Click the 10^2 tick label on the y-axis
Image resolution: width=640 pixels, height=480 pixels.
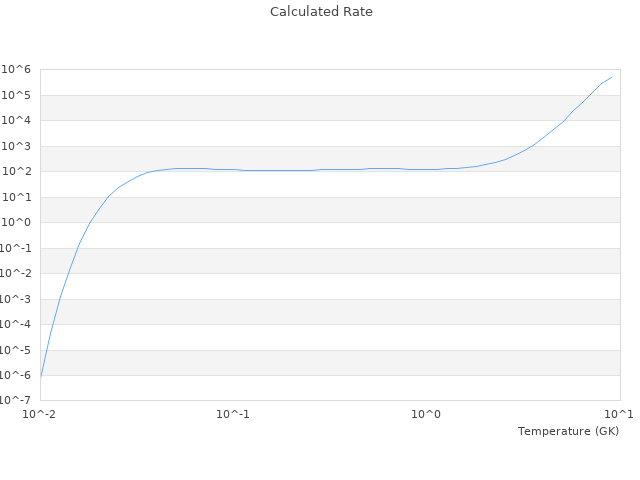17,172
